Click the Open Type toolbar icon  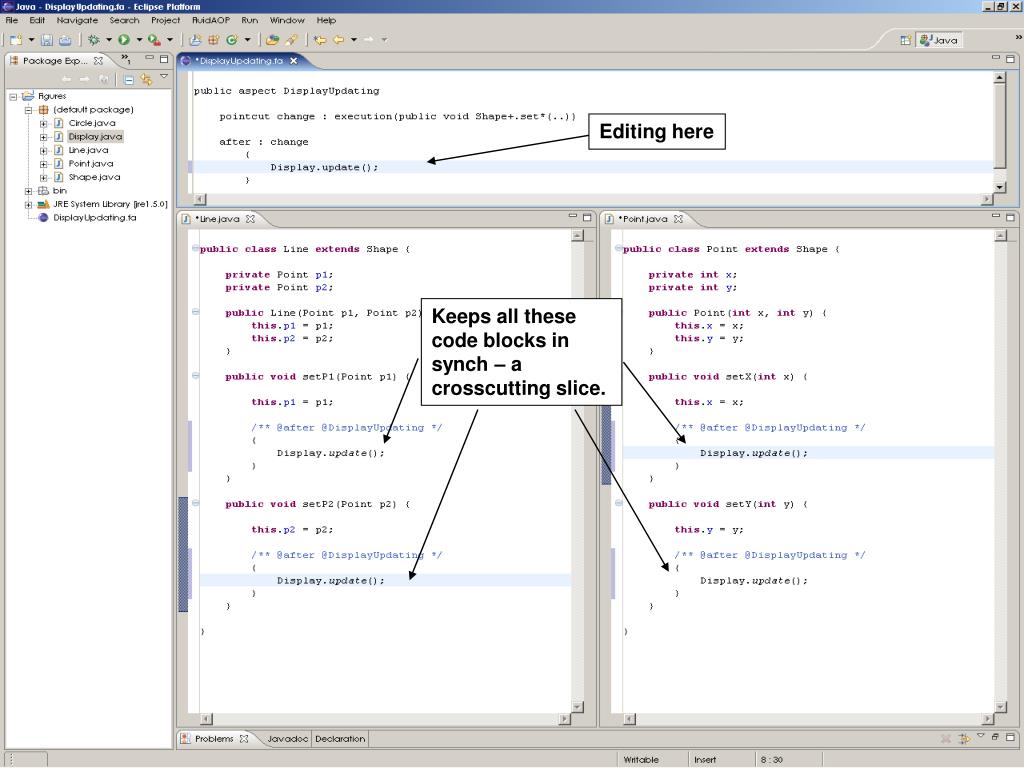point(272,40)
